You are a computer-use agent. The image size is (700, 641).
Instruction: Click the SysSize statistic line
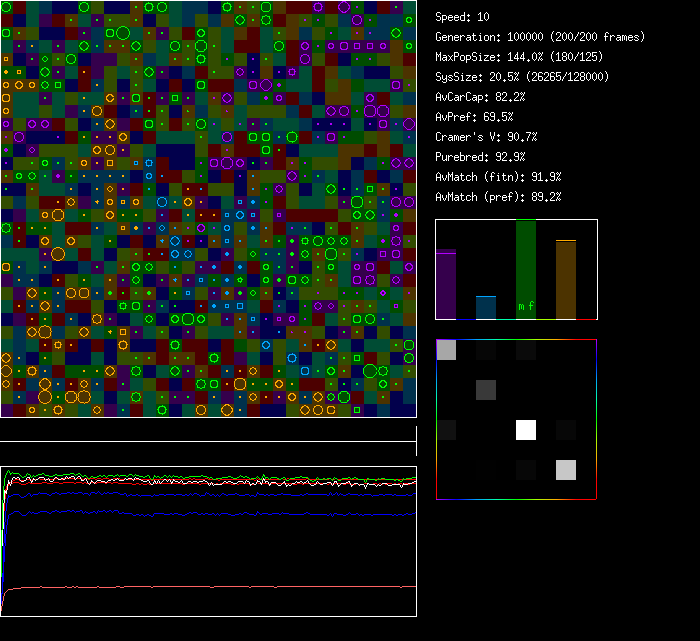click(522, 77)
